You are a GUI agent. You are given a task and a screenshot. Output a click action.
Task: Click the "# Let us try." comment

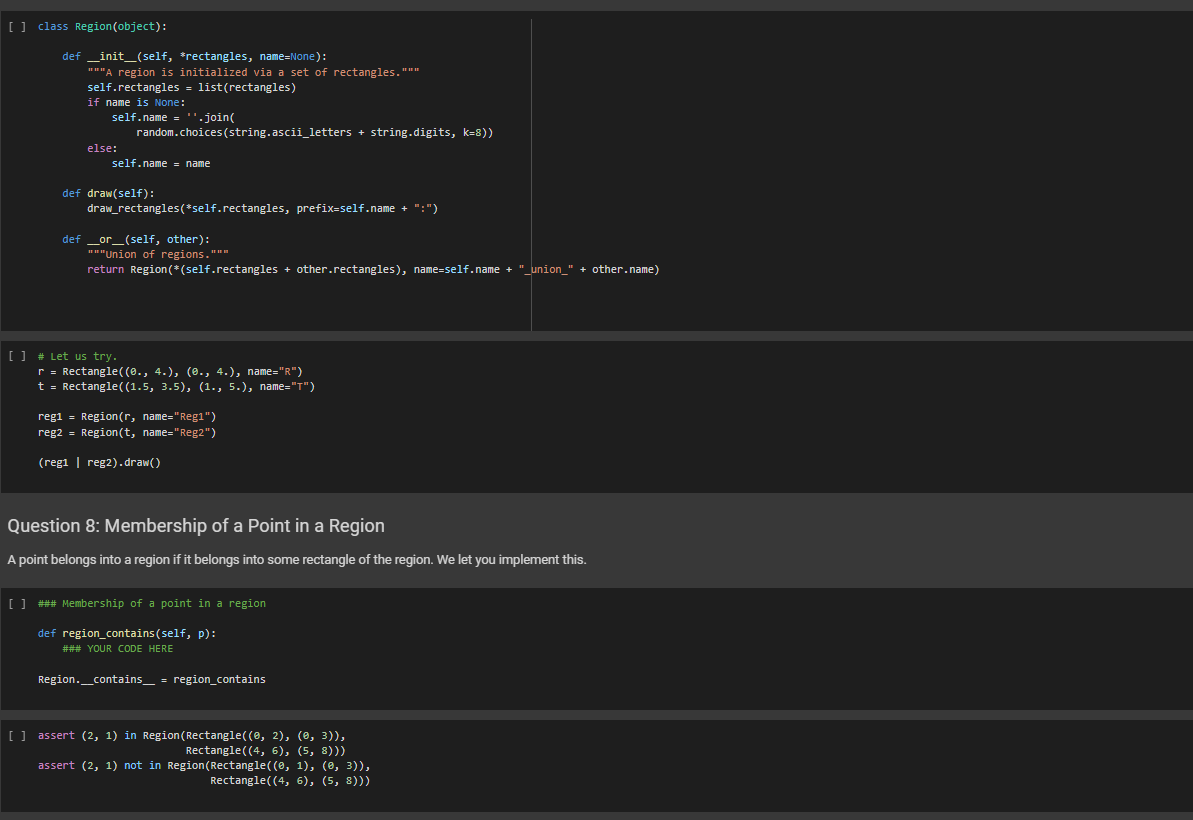pos(77,356)
